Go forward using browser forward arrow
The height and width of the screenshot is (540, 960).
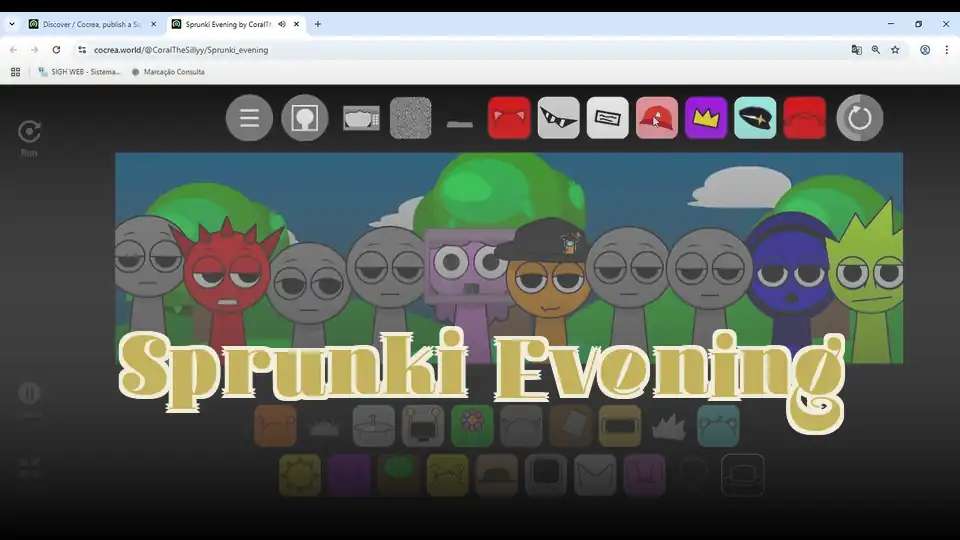34,50
